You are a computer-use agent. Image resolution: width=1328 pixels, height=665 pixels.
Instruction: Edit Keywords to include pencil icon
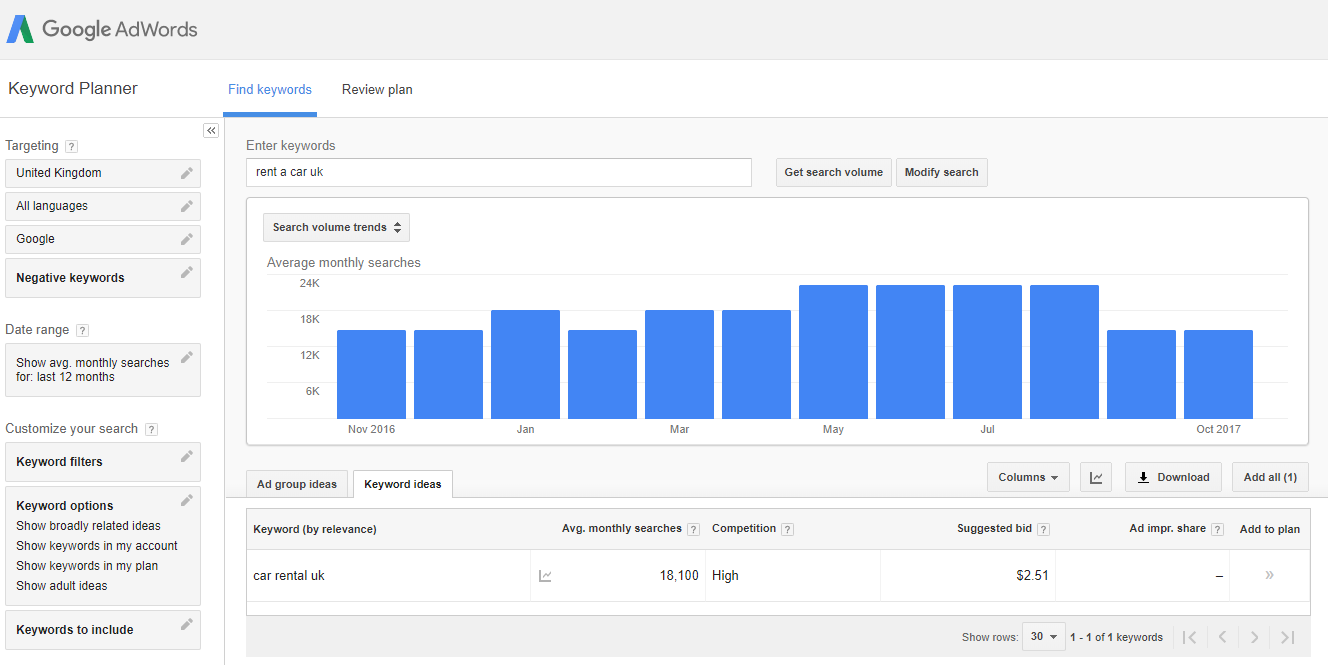tap(186, 624)
